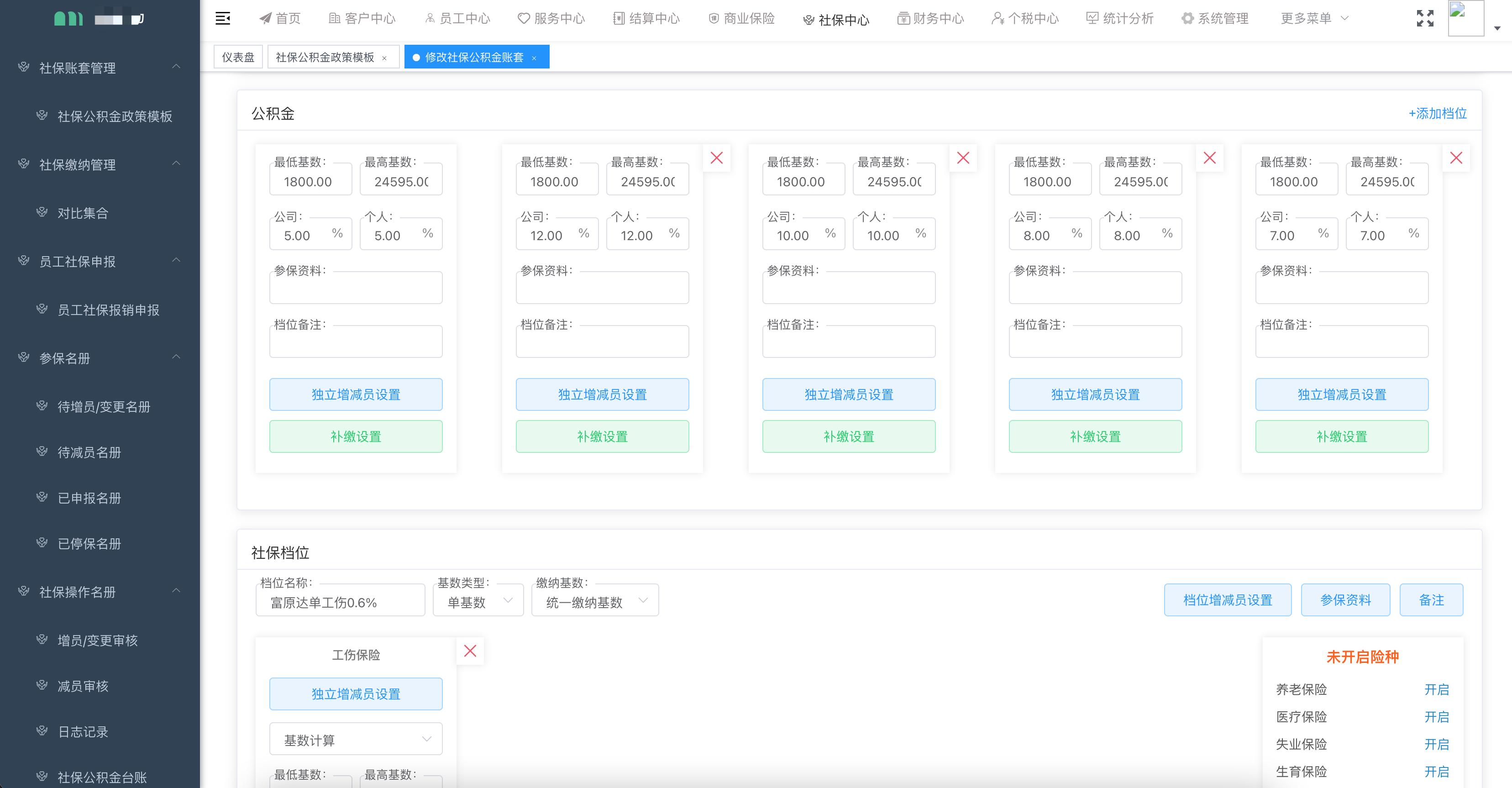Click the 个税中心 icon
Screen dimensions: 1512x788
[997, 18]
